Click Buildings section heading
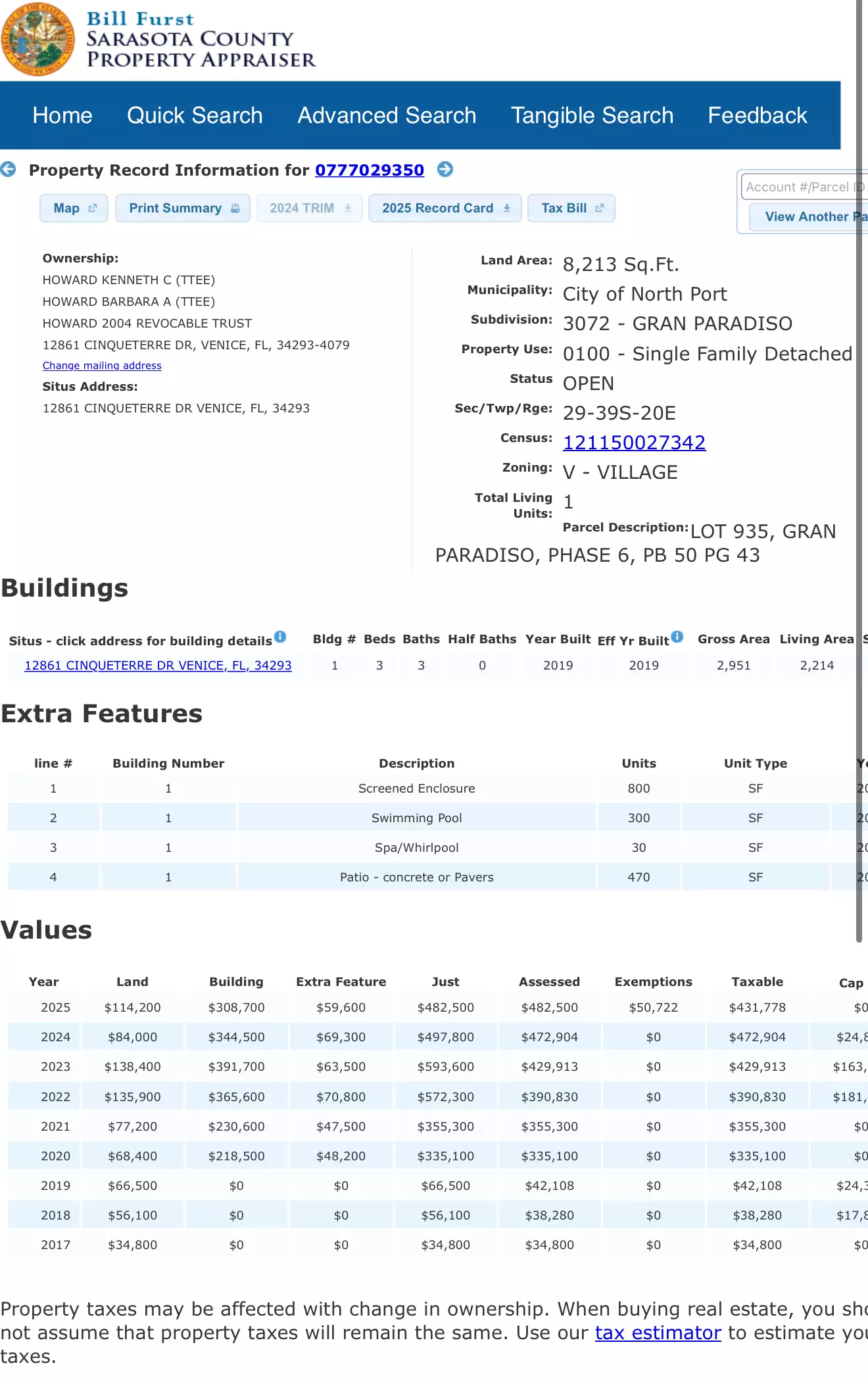 pyautogui.click(x=64, y=588)
